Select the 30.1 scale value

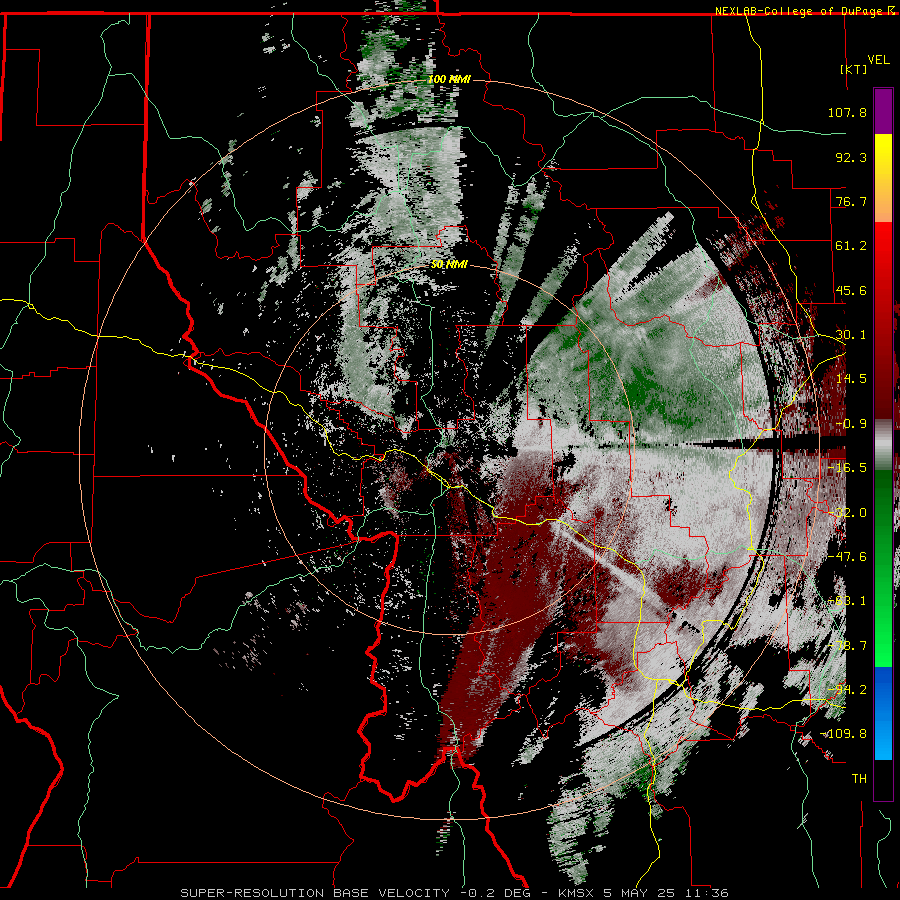(851, 335)
